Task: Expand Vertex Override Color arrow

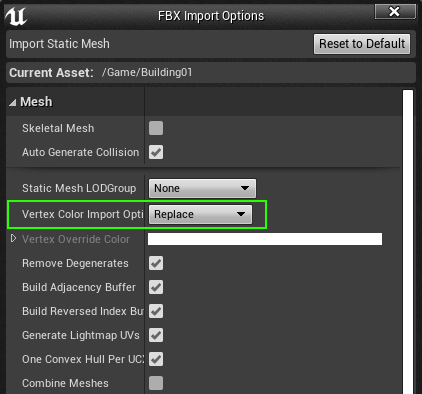Action: pos(13,239)
